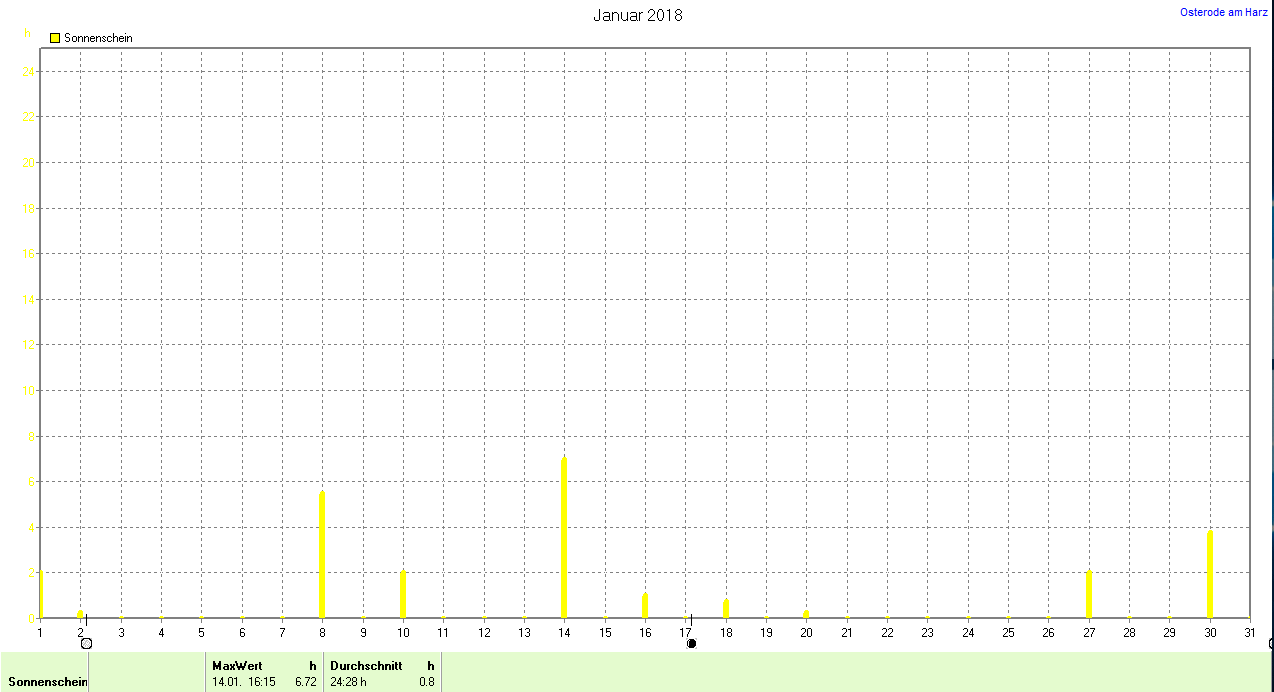
Task: Click the full moon icon below day 2
Action: click(x=86, y=643)
